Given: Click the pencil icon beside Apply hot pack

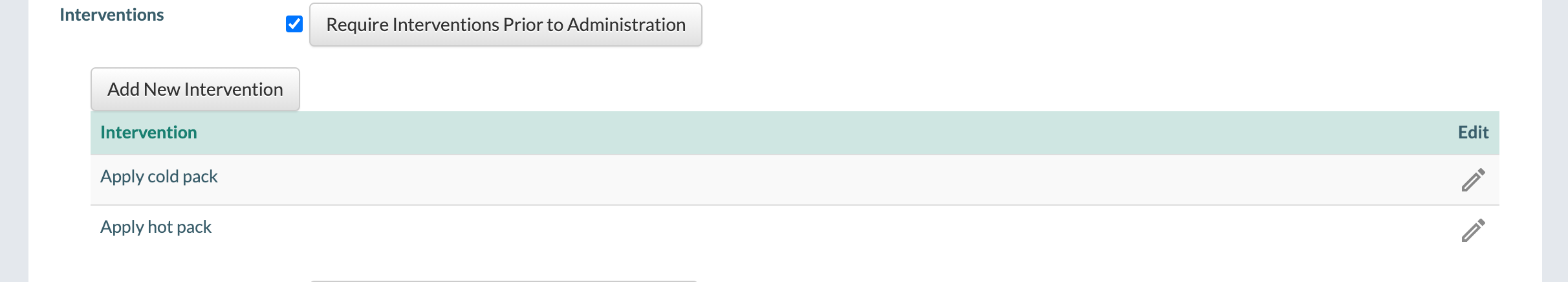Looking at the screenshot, I should (x=1473, y=231).
